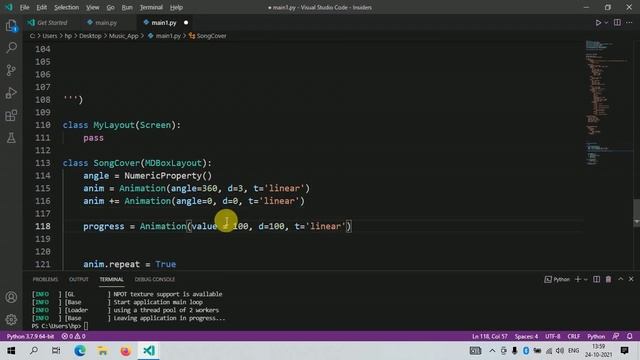Viewport: 640px width, 360px height.
Task: Open File Explorer from taskbar
Action: (x=102, y=351)
